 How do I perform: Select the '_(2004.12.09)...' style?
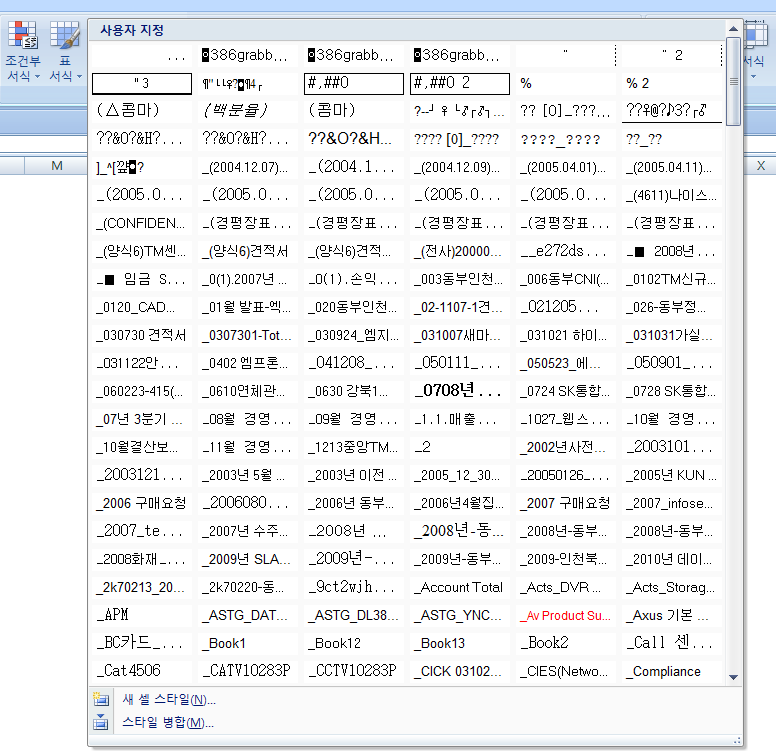(460, 167)
